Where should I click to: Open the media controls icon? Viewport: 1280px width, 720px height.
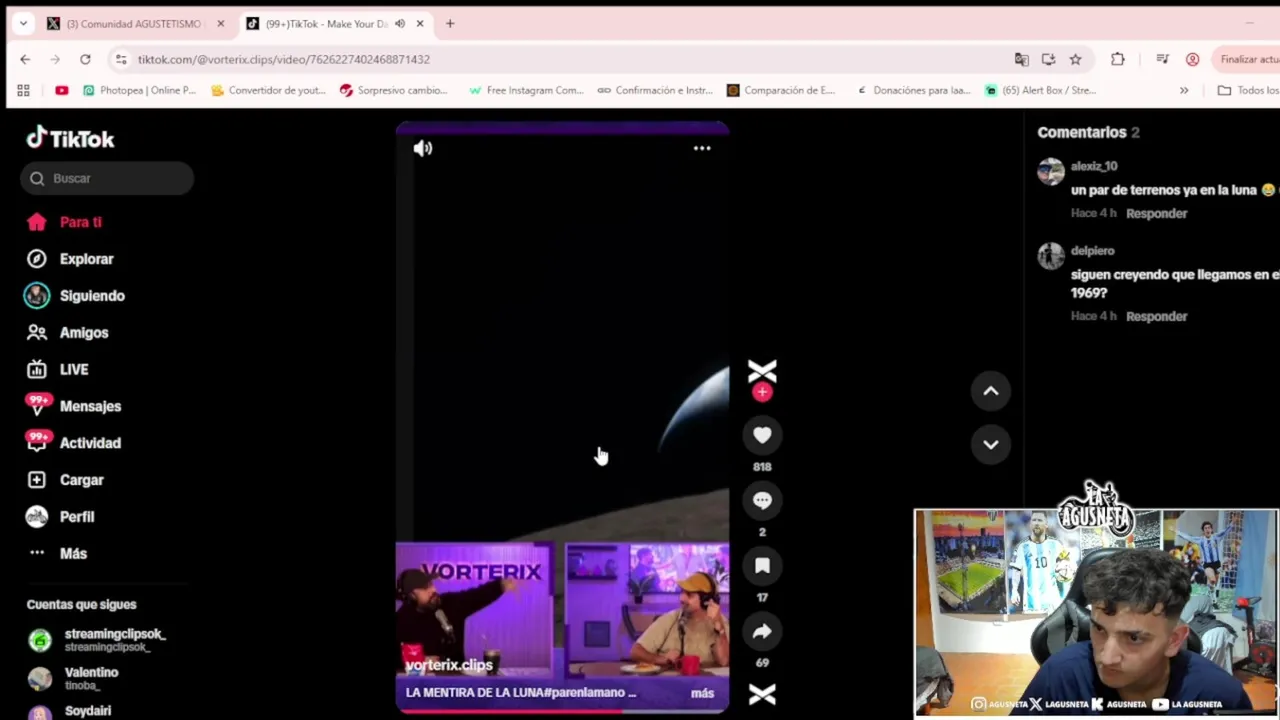pos(1162,60)
